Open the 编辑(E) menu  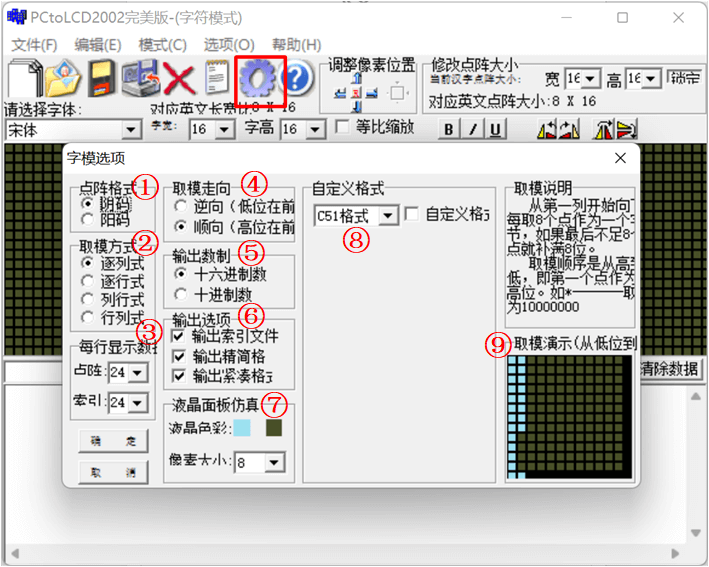(98, 45)
